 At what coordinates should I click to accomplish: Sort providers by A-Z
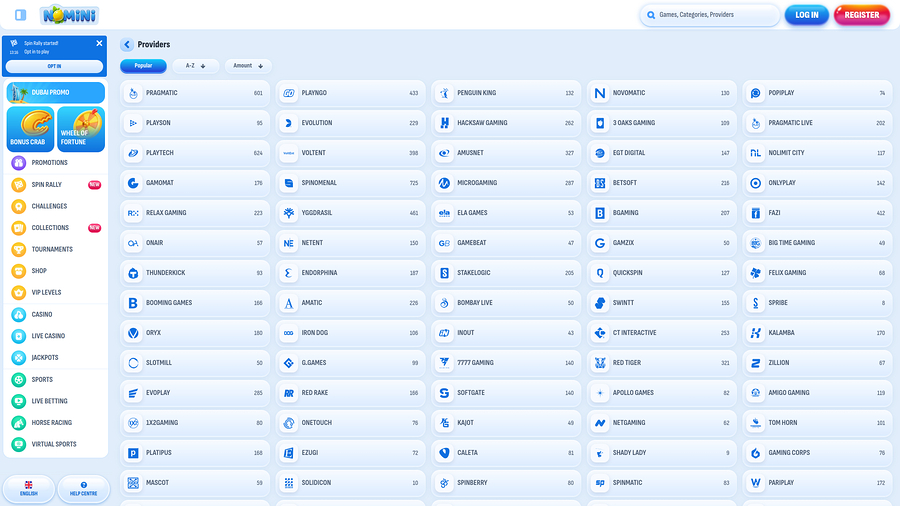point(195,66)
